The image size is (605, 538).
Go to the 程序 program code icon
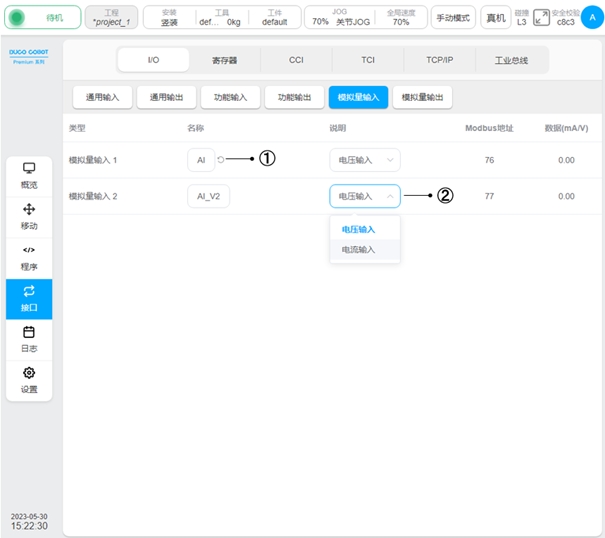click(x=29, y=257)
